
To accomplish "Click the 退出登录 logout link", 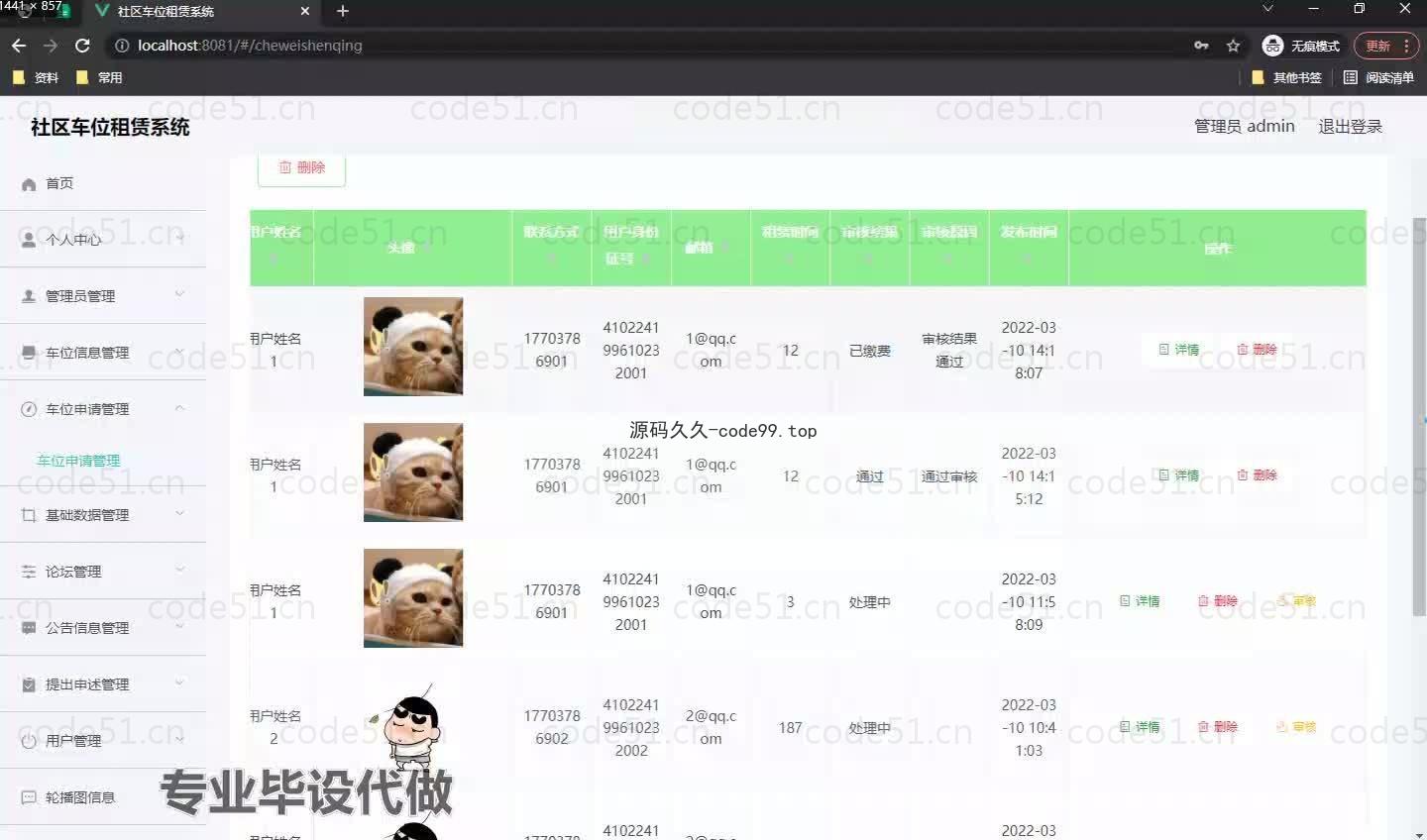I will [x=1350, y=127].
